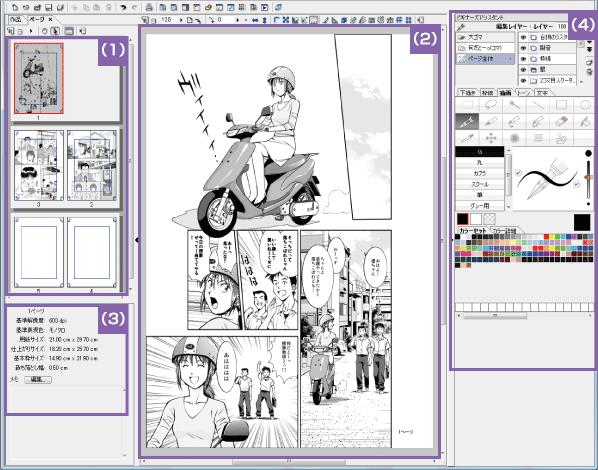Select the soft blur brush tool

click(514, 138)
